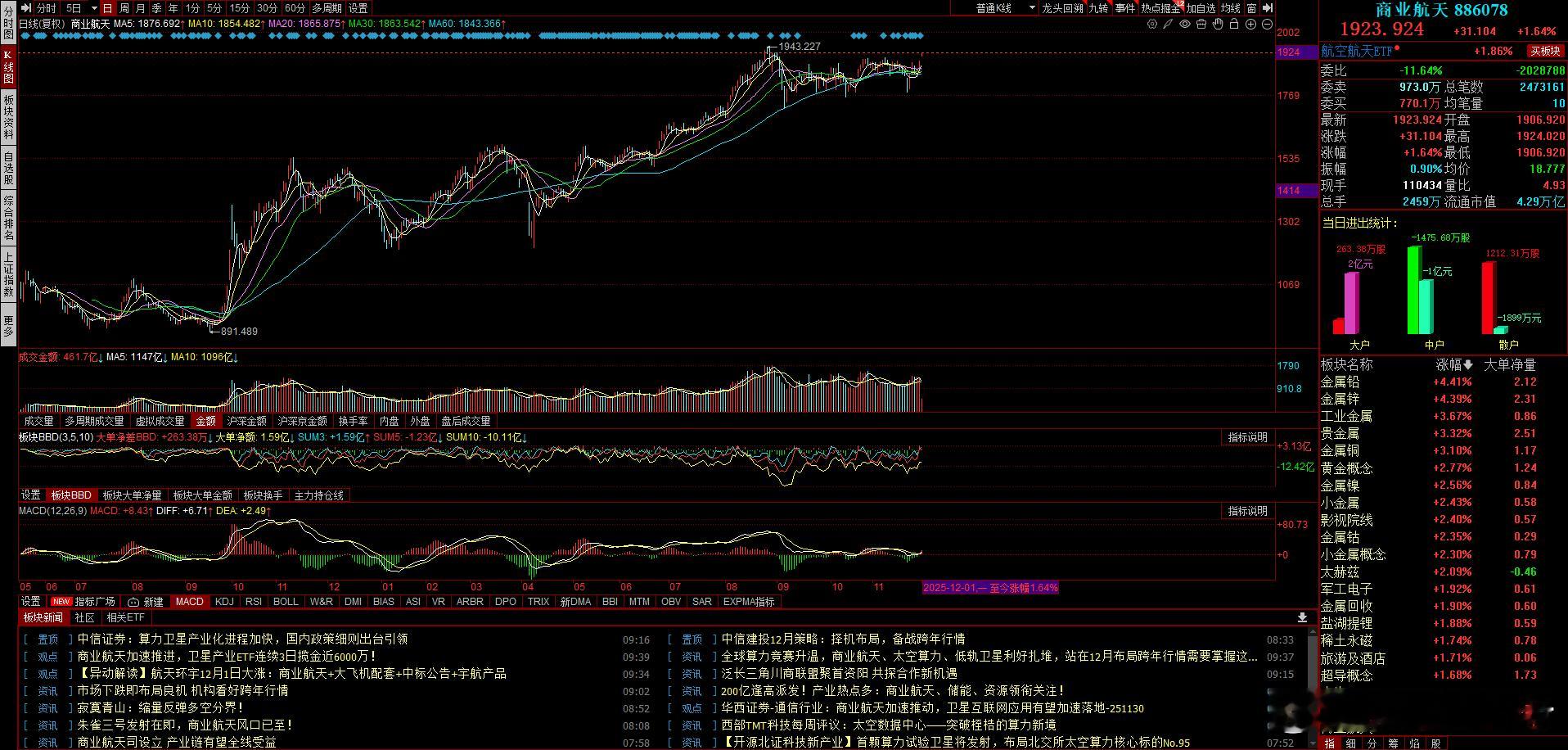Switch volume panel to 换手率

353,421
